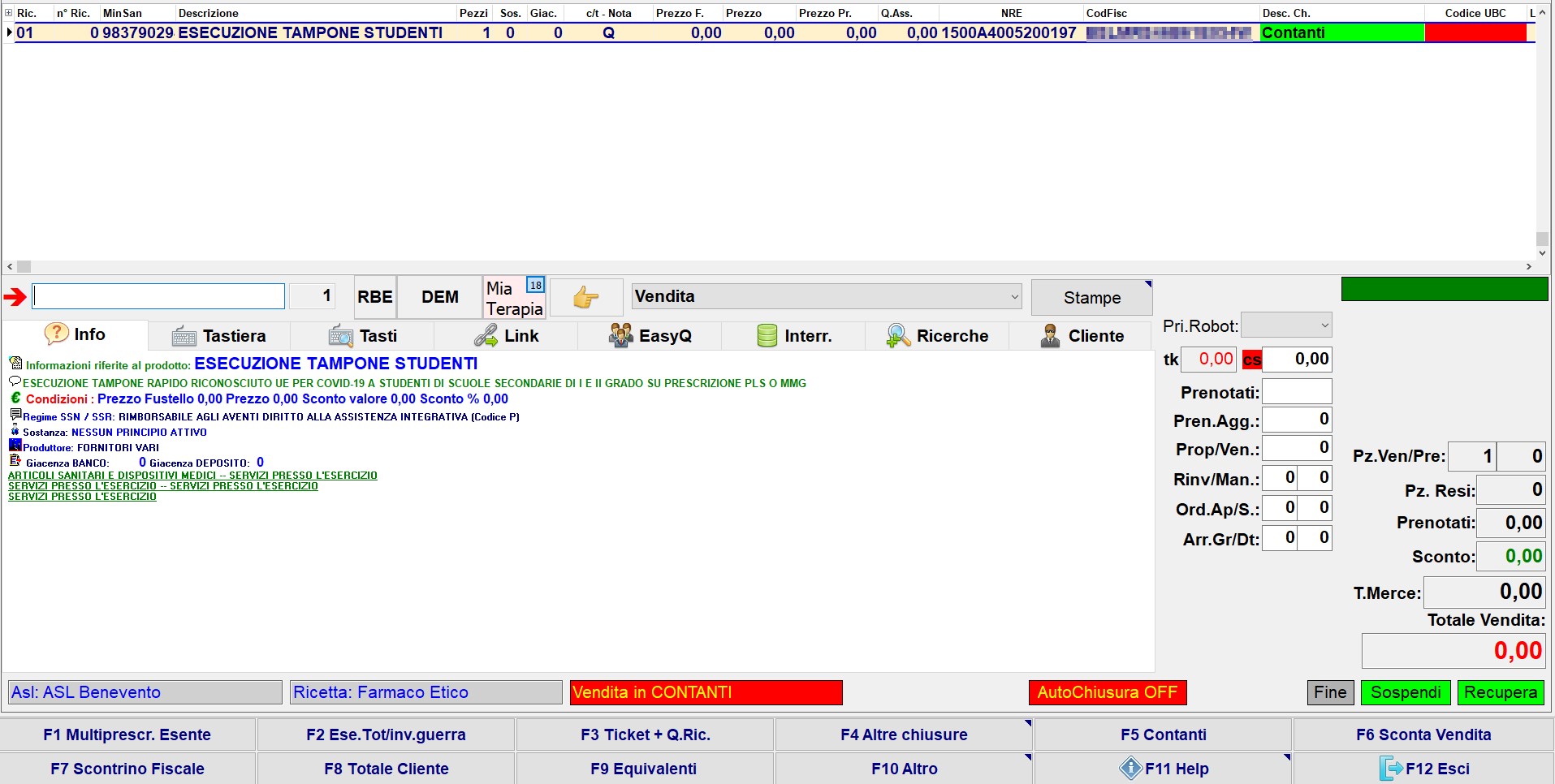Expand the Vendita operation dropdown
The image size is (1555, 784).
[1014, 297]
